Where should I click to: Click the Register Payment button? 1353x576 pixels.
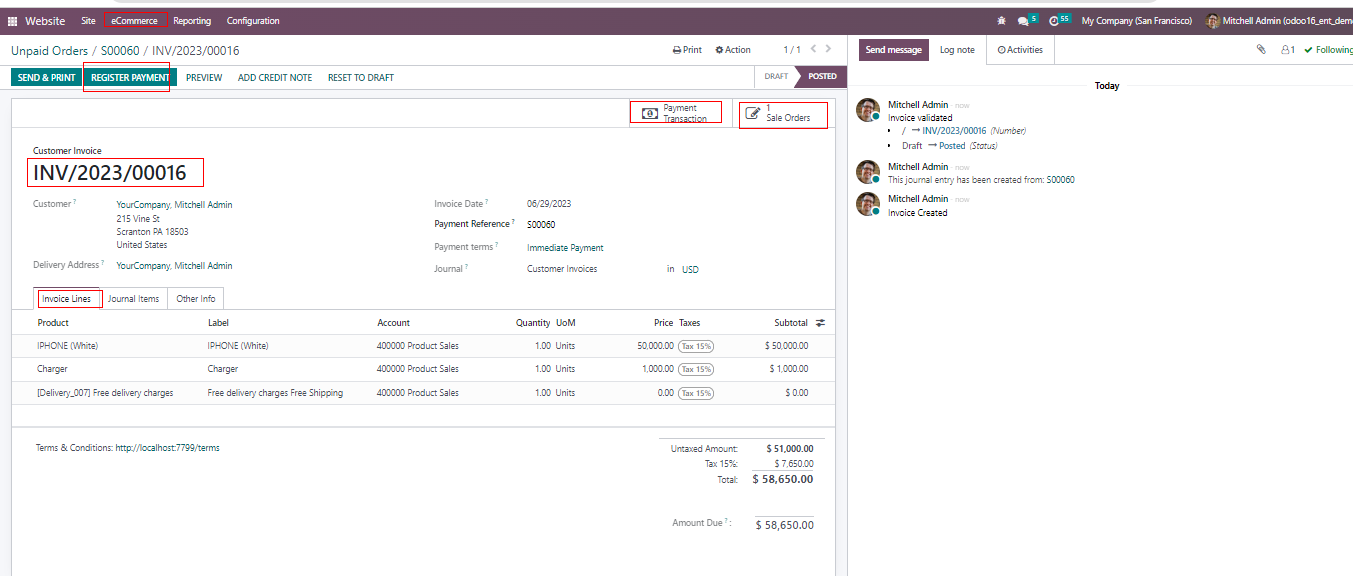coord(130,78)
